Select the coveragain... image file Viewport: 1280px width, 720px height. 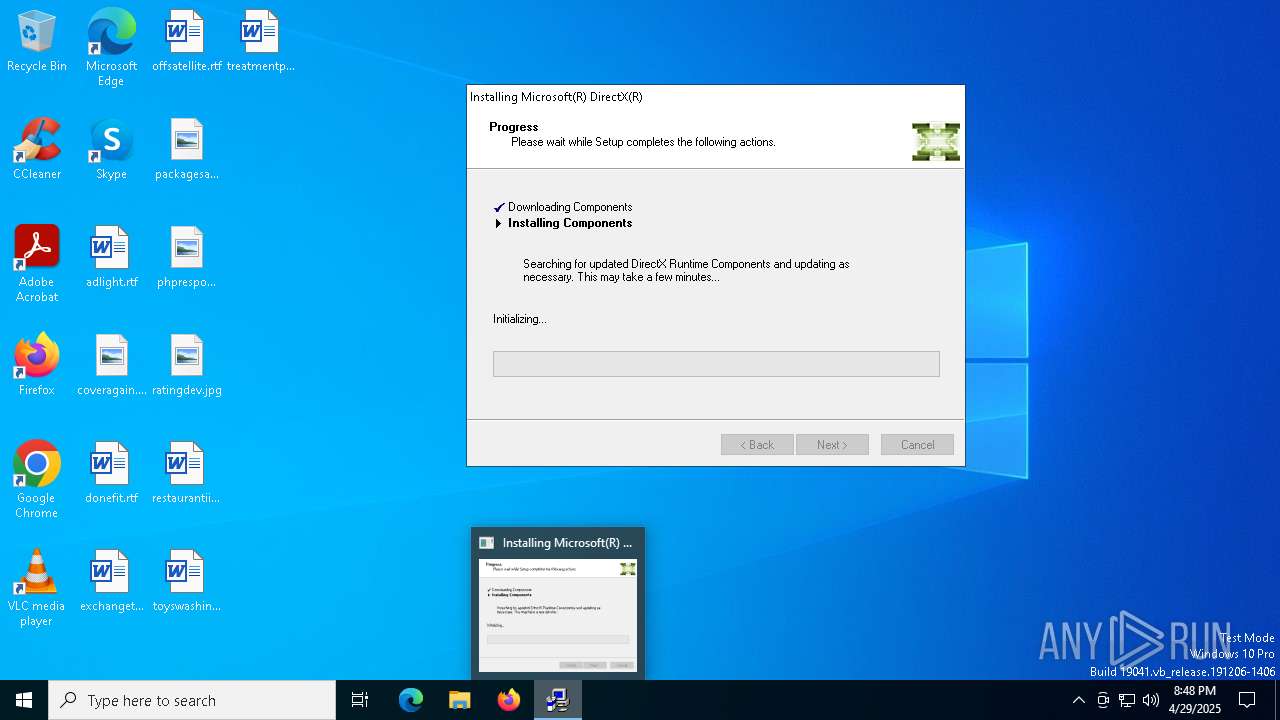click(x=111, y=365)
